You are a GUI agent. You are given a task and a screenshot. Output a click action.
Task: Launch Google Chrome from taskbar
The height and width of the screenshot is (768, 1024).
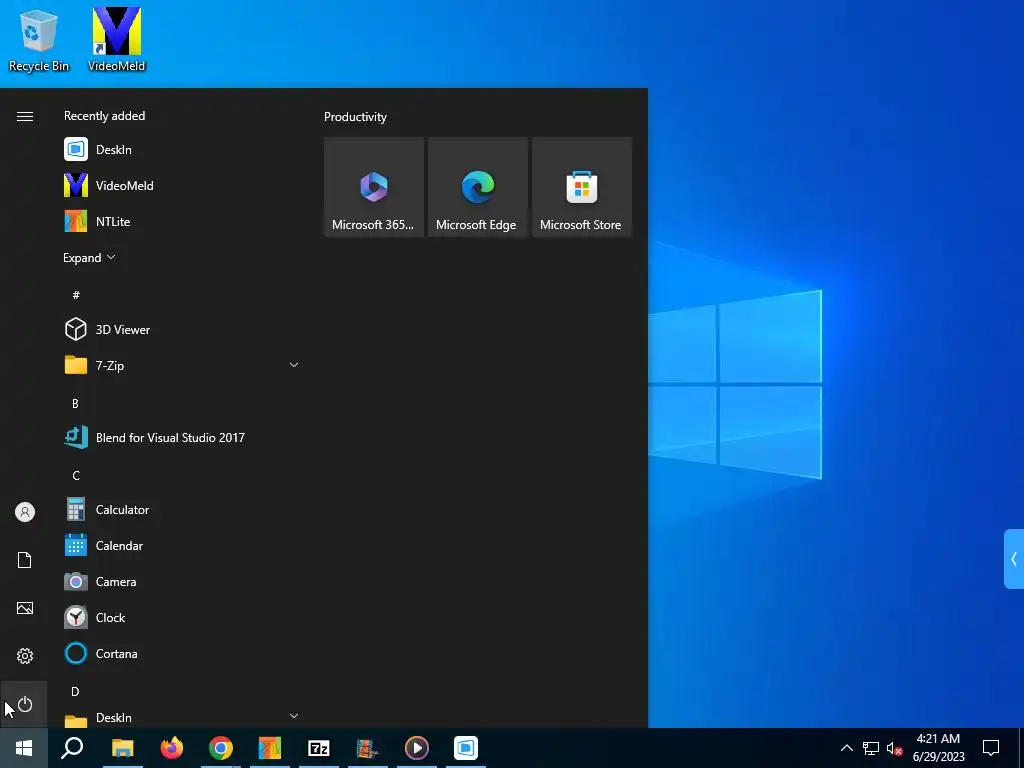(221, 748)
